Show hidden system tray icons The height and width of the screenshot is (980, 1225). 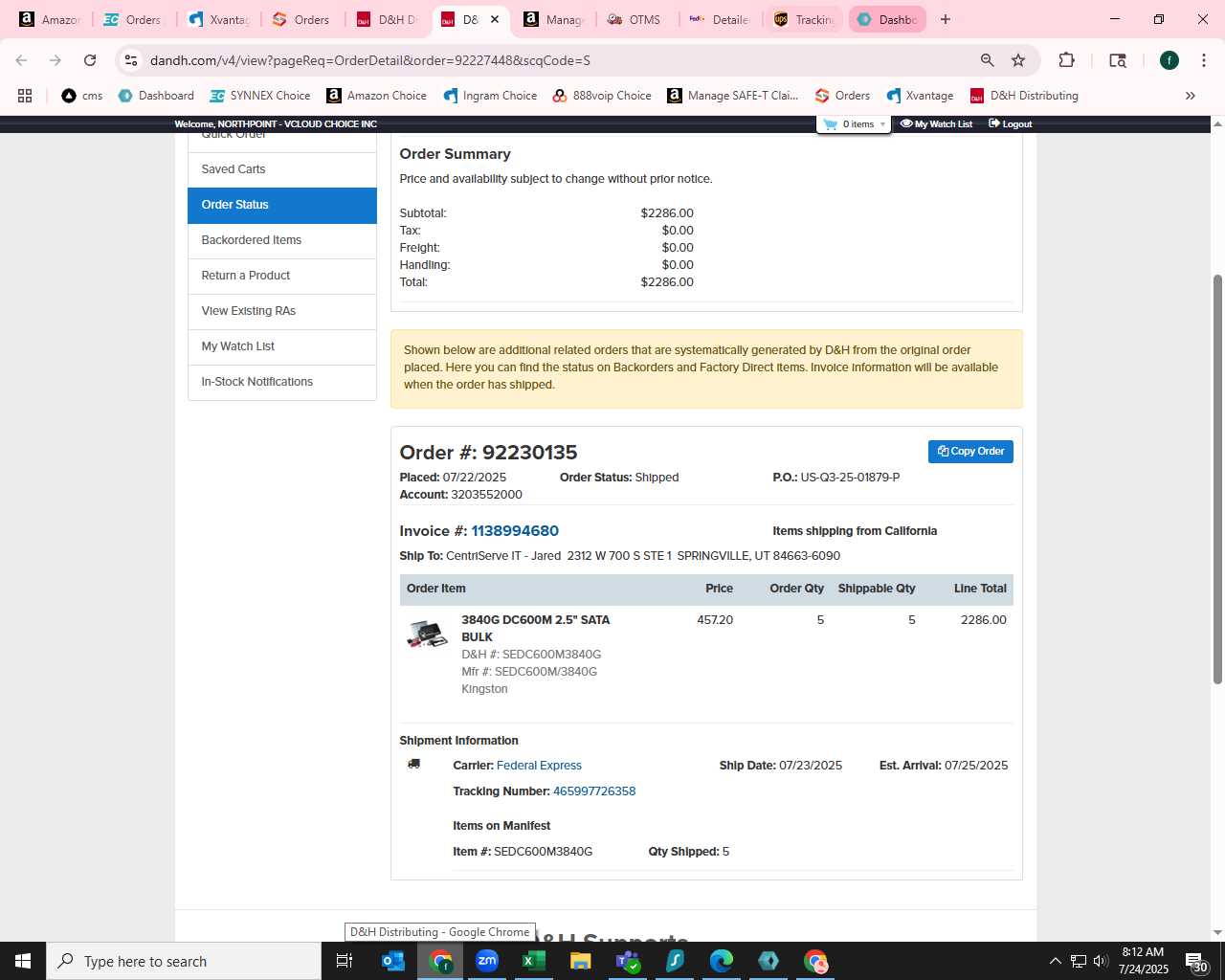tap(1055, 961)
